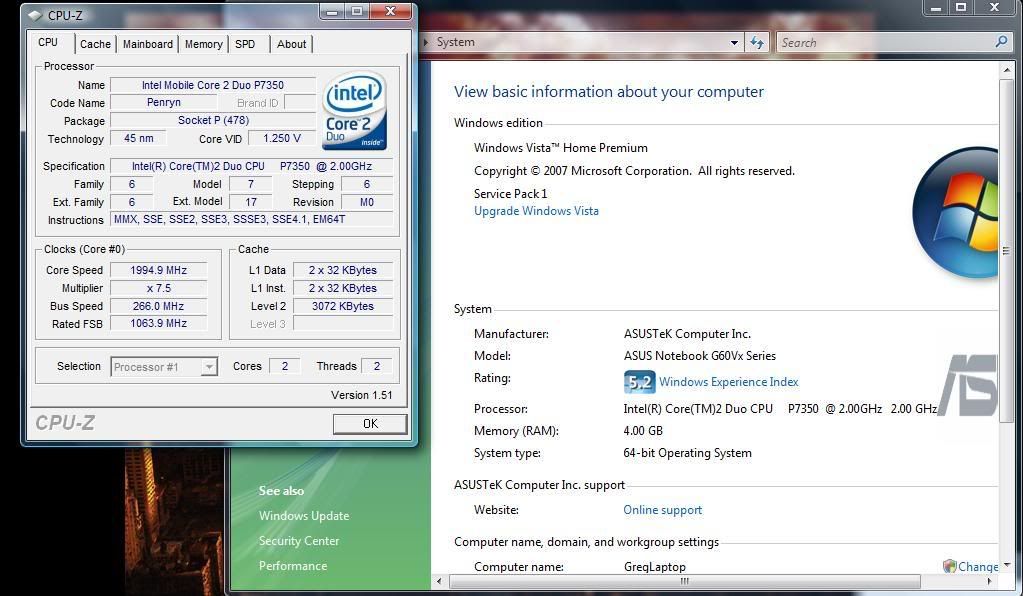The image size is (1023, 596).
Task: Open the Windows Experience Index link
Action: coord(729,382)
